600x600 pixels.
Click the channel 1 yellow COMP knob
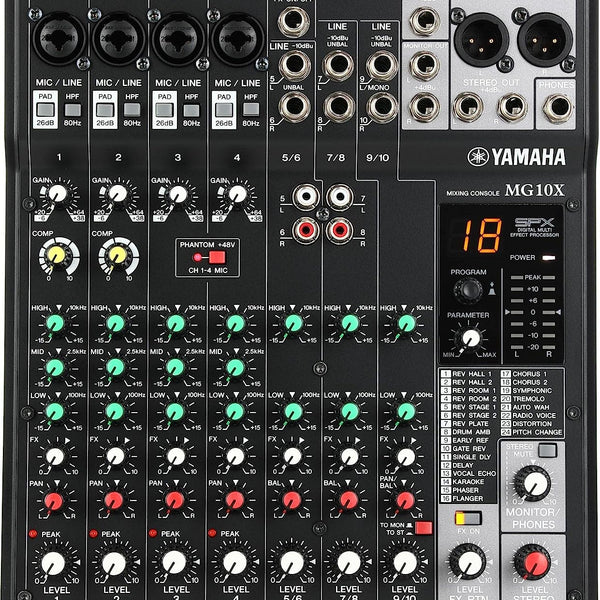tap(57, 255)
